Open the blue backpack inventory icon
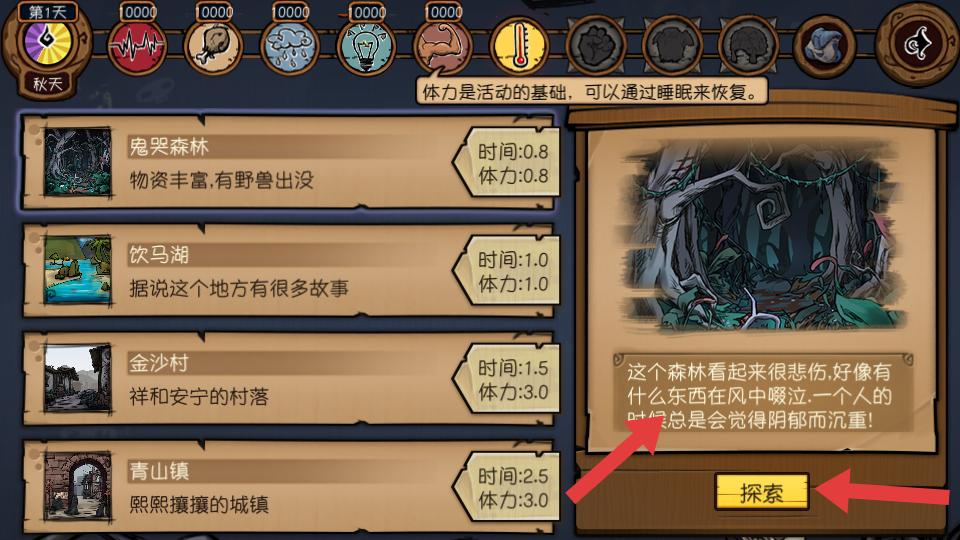960x540 pixels. click(824, 46)
